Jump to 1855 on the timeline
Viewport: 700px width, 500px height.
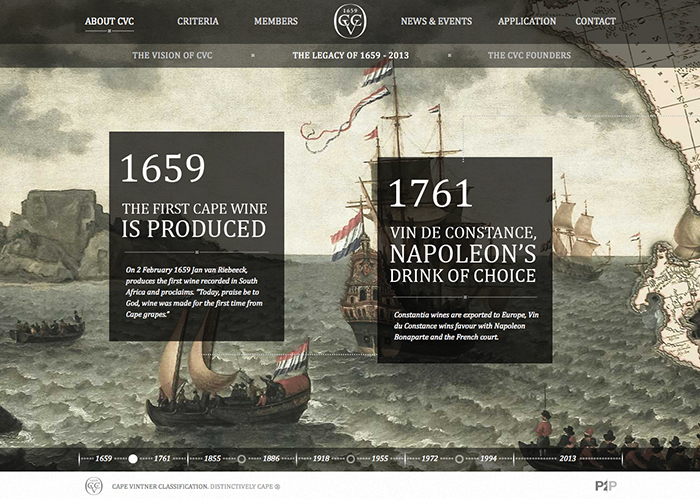pos(212,458)
